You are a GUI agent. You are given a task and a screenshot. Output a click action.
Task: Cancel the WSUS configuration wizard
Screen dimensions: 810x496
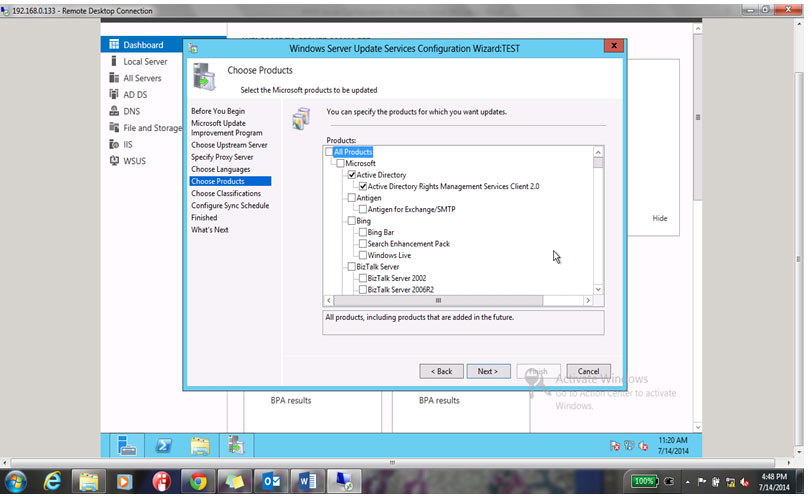point(588,371)
